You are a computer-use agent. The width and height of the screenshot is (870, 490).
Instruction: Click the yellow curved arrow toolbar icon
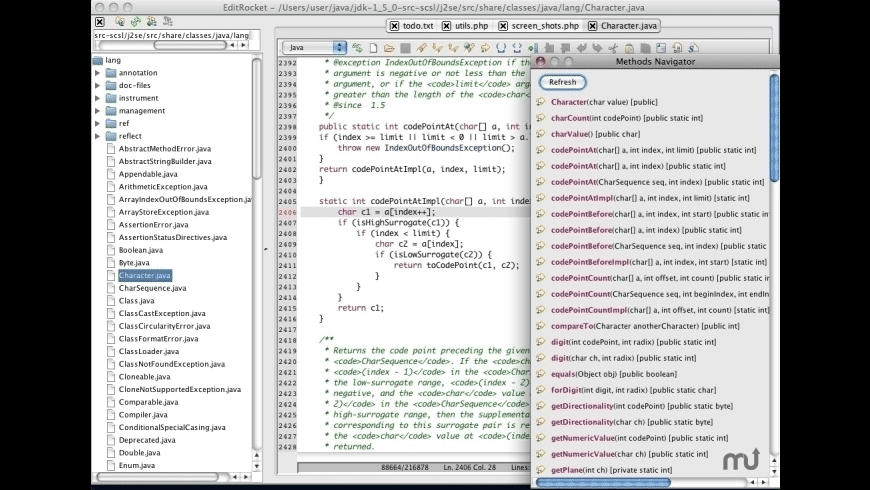pyautogui.click(x=485, y=48)
